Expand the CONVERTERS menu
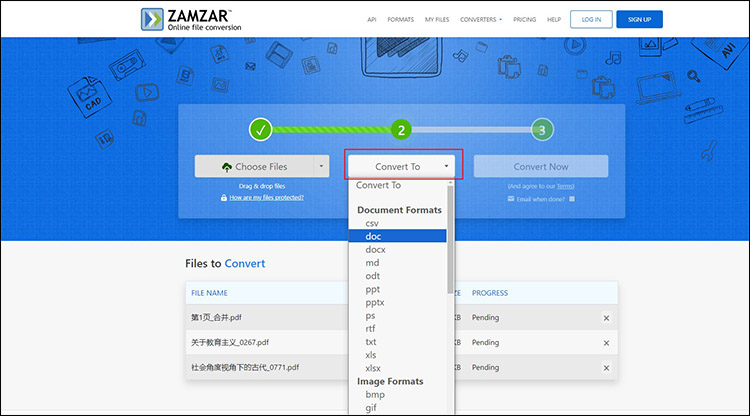The width and height of the screenshot is (750, 416). point(481,20)
